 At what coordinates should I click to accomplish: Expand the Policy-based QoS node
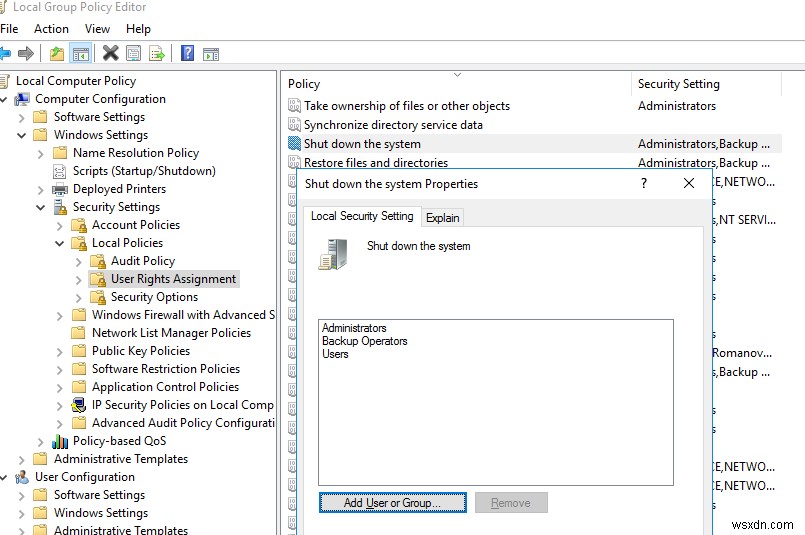tap(41, 442)
